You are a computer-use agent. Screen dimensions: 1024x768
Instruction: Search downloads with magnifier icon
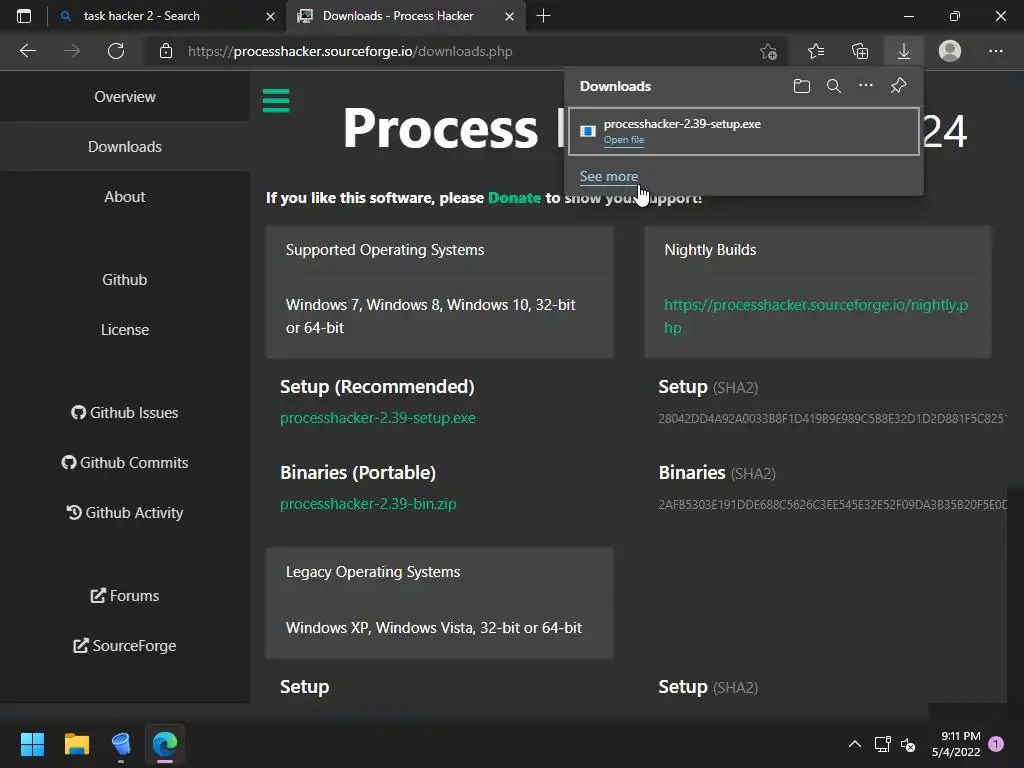pos(834,86)
